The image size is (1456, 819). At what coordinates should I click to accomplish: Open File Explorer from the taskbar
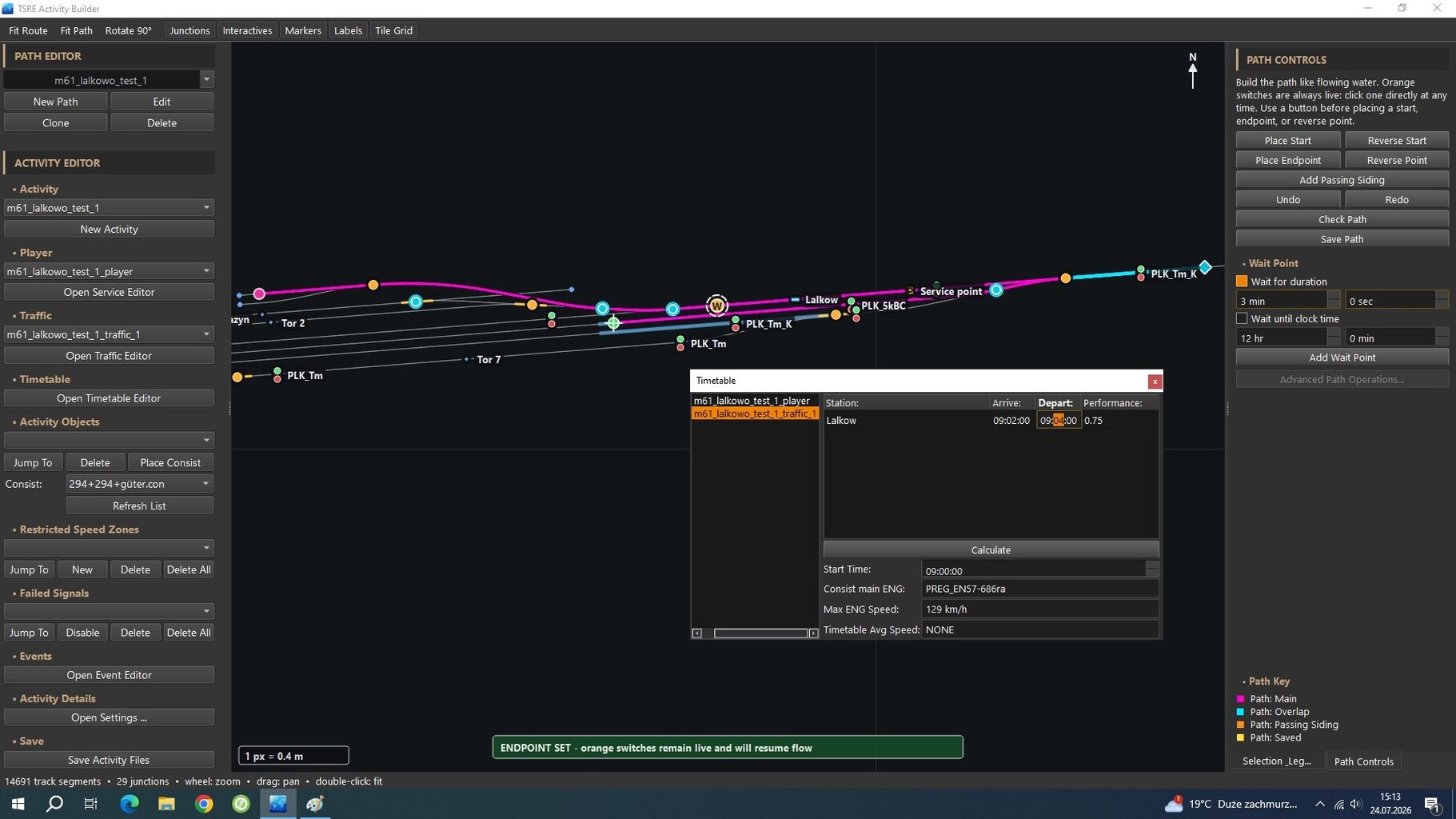pos(166,803)
